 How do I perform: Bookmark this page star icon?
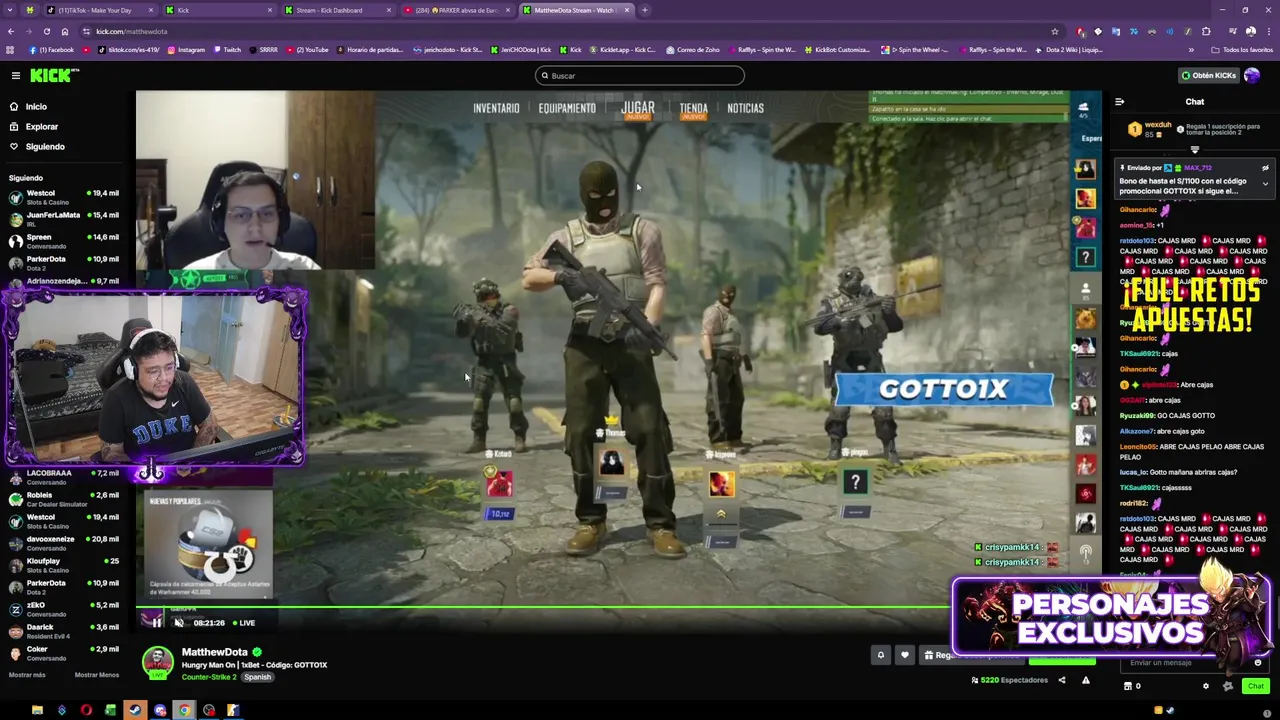(x=1054, y=31)
